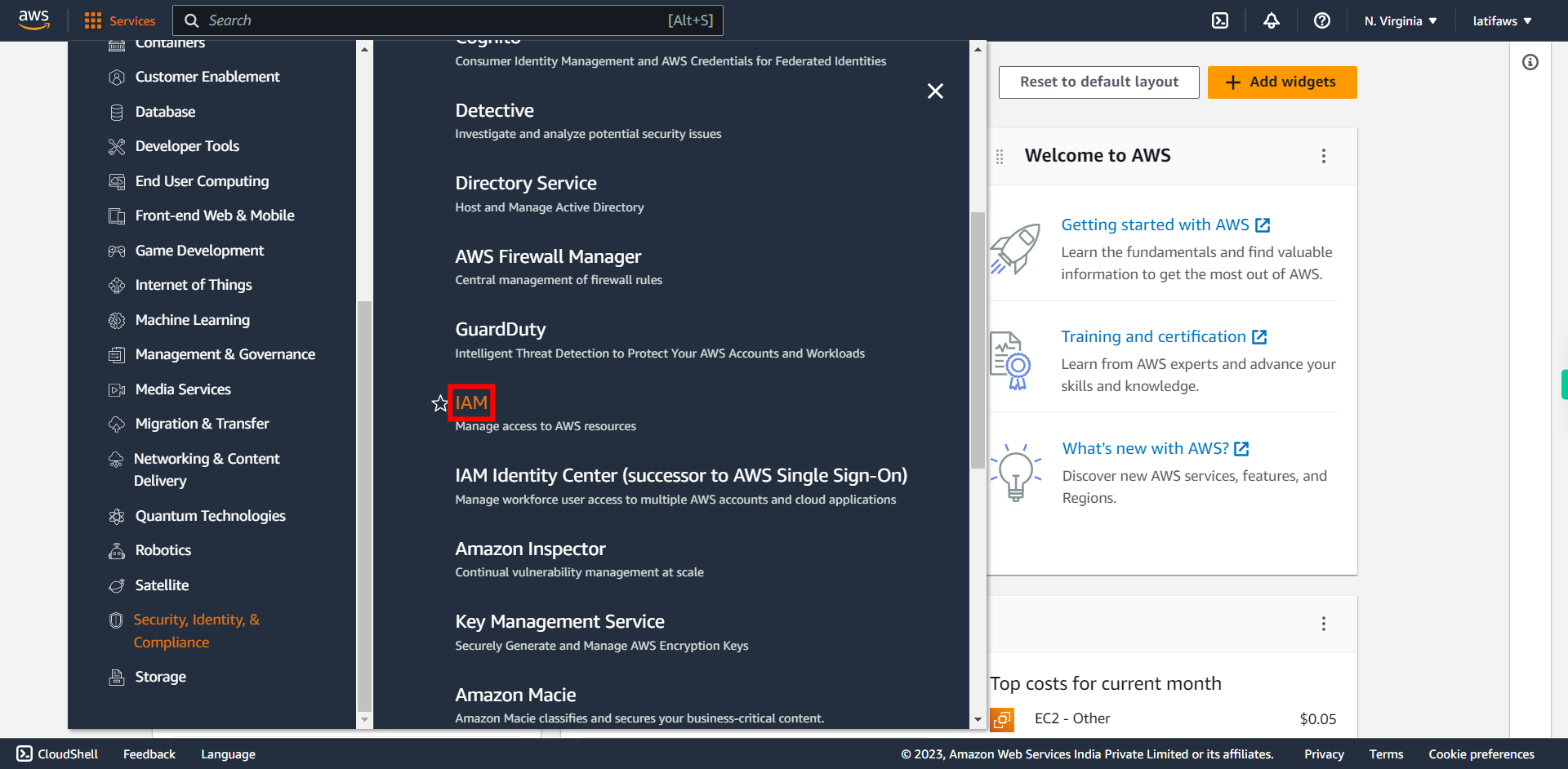Screen dimensions: 1568x769
Task: Grab the Welcome widget drag handle
Action: point(1000,156)
